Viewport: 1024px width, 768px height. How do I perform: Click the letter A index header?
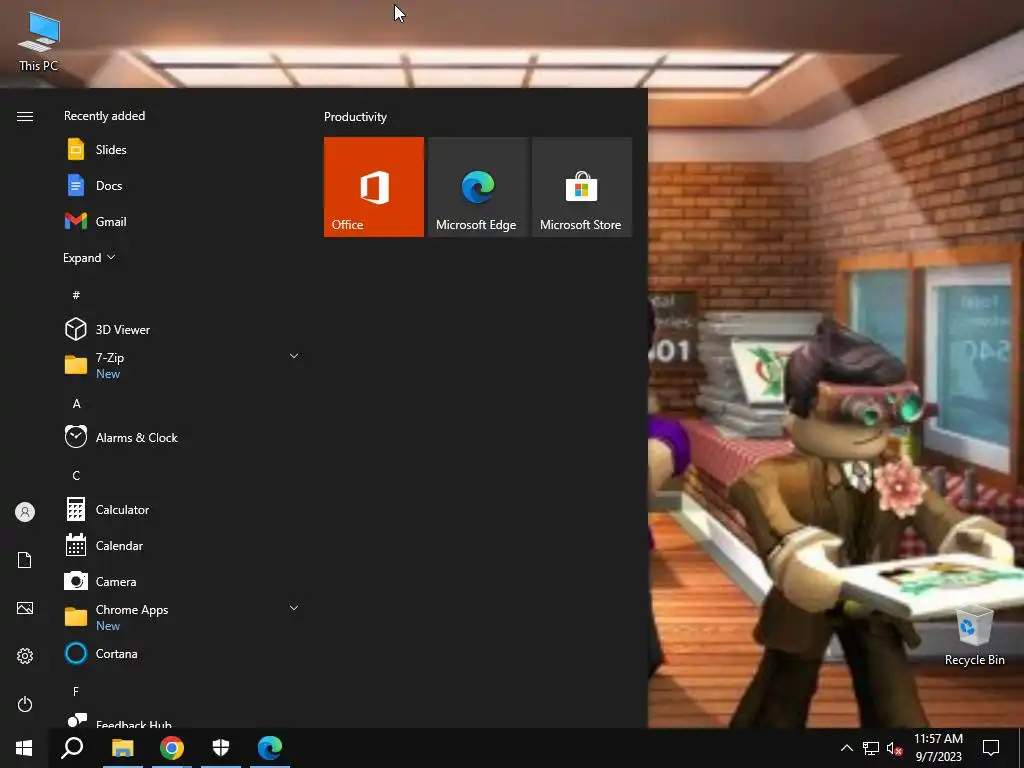click(76, 404)
